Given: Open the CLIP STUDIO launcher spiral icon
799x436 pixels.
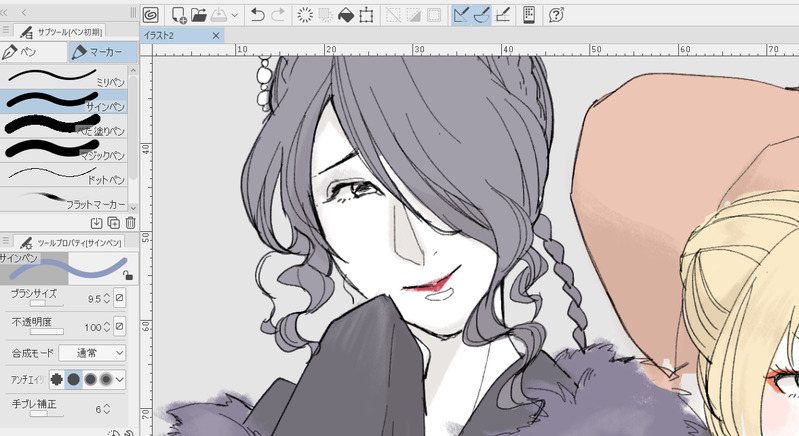Looking at the screenshot, I should tap(150, 15).
